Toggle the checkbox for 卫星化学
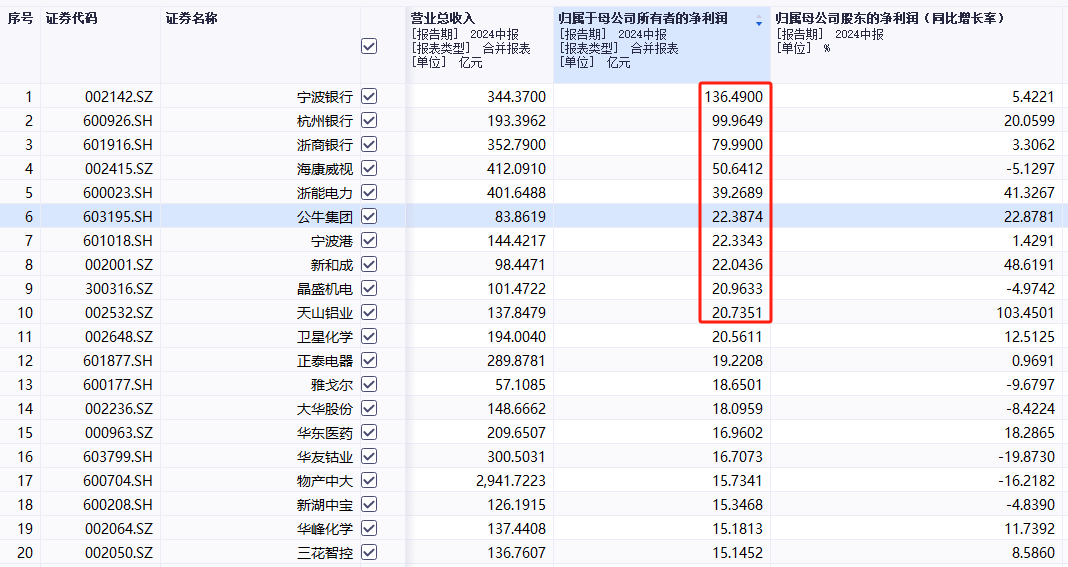The height and width of the screenshot is (567, 1068). (368, 336)
